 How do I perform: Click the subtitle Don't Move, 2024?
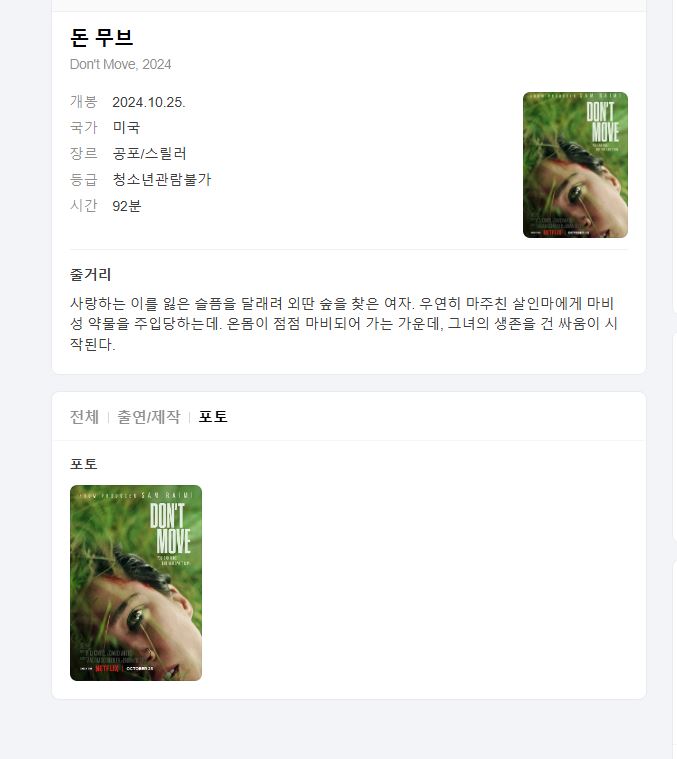tap(120, 64)
